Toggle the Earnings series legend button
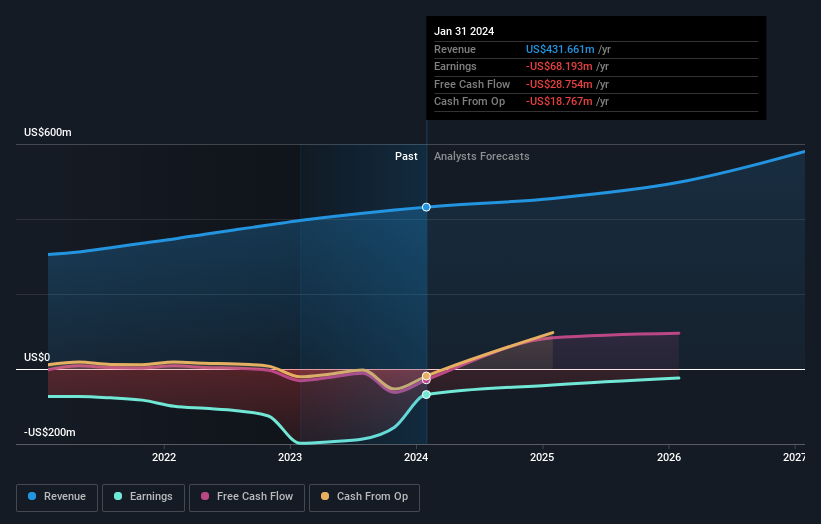Viewport: 821px width, 524px height. pos(143,497)
